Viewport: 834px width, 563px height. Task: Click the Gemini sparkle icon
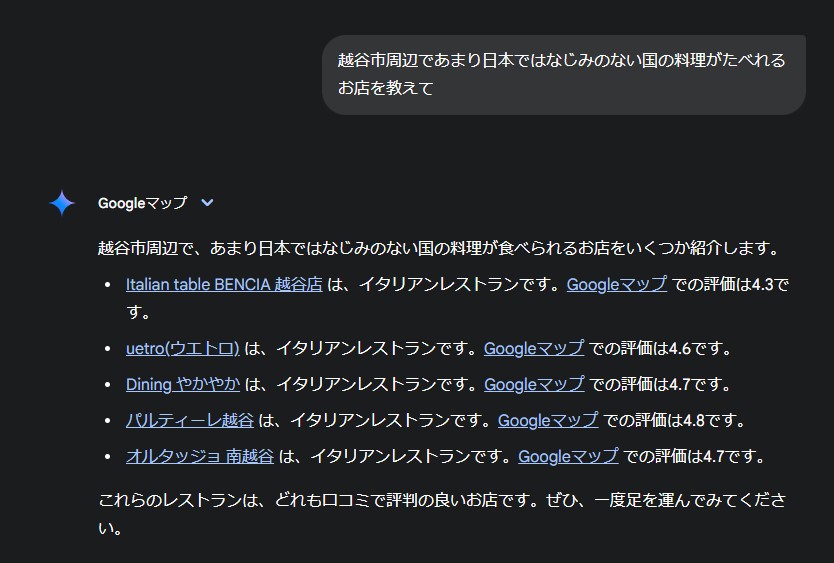(62, 203)
